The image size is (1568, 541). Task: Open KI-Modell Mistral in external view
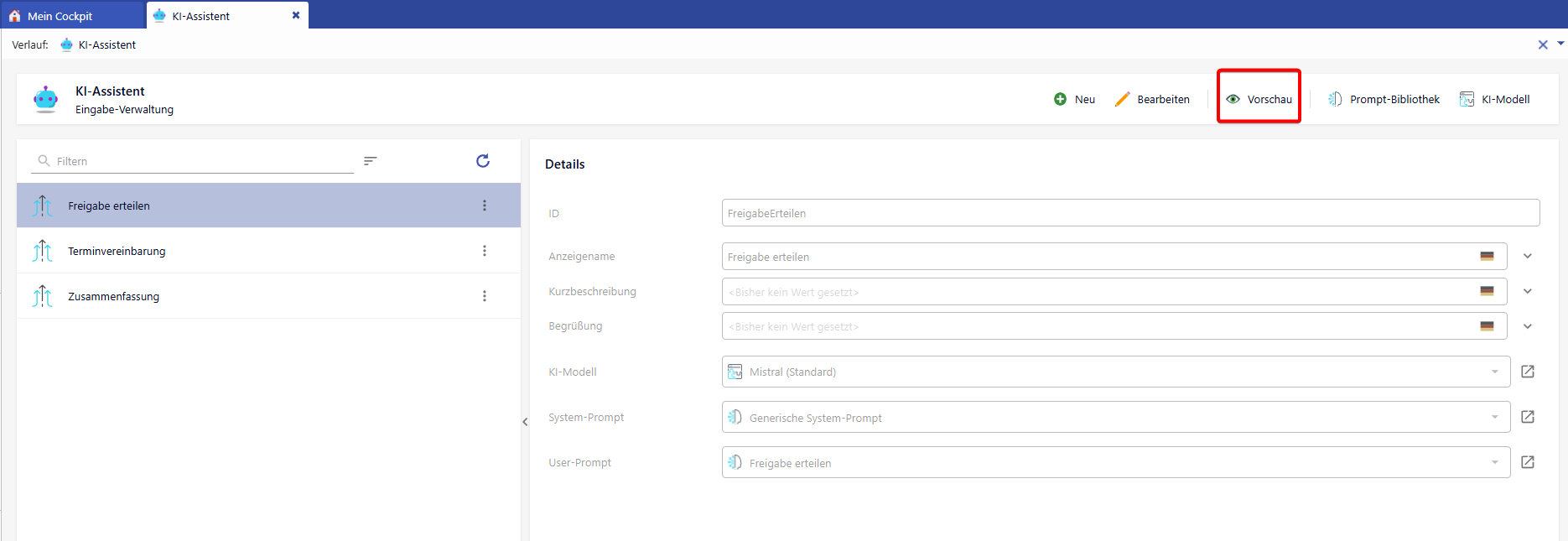click(x=1528, y=372)
